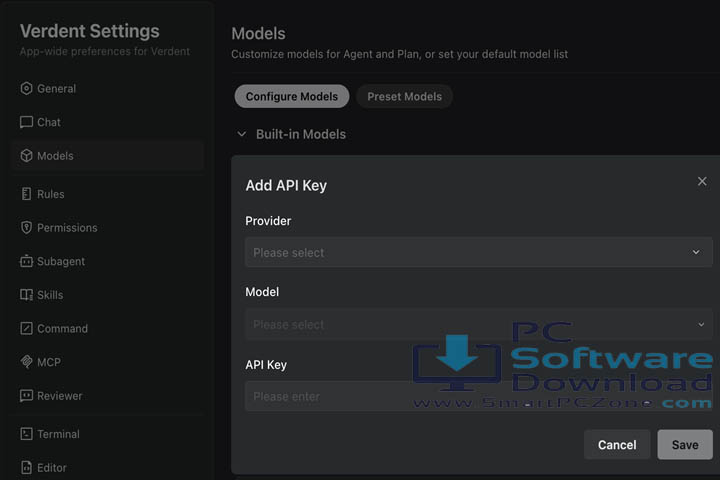Click the Provider field label
The width and height of the screenshot is (720, 480).
(x=268, y=221)
